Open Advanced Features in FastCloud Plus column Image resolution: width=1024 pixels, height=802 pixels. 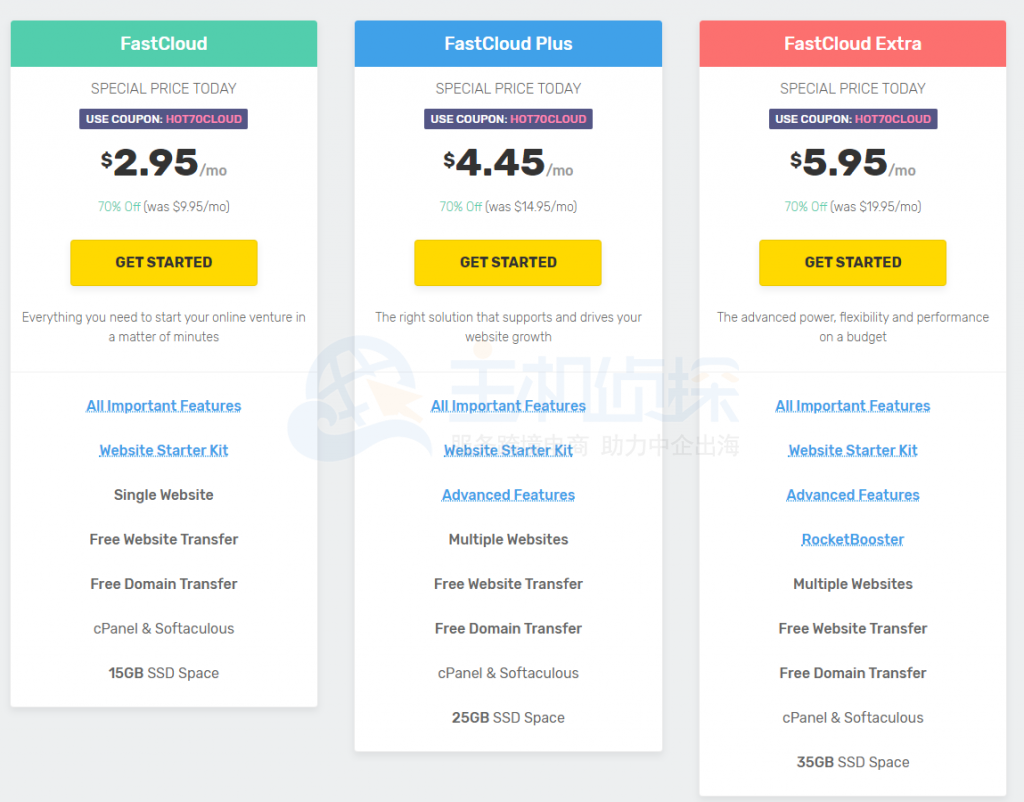[508, 495]
